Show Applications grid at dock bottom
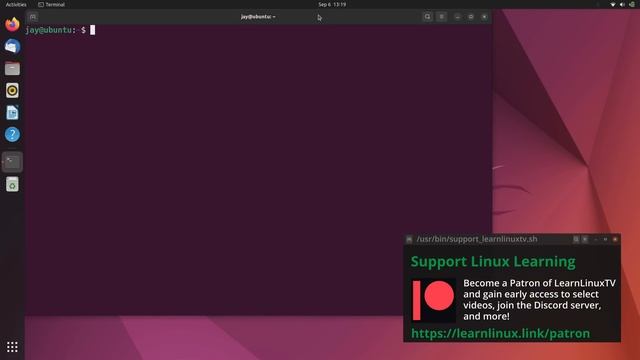The width and height of the screenshot is (640, 360). (12, 347)
